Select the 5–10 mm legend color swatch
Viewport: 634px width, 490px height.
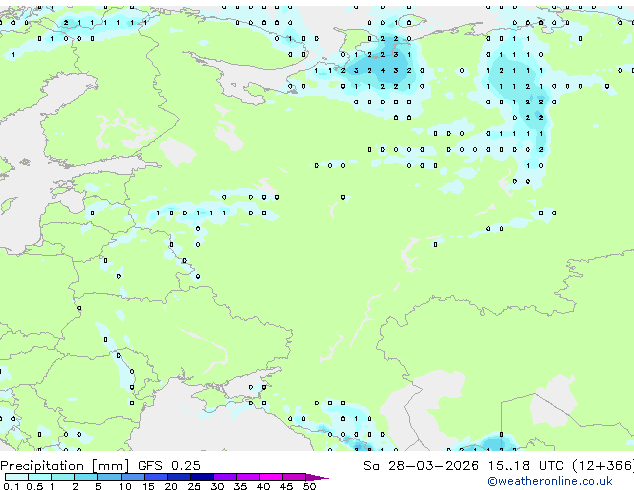[109, 477]
